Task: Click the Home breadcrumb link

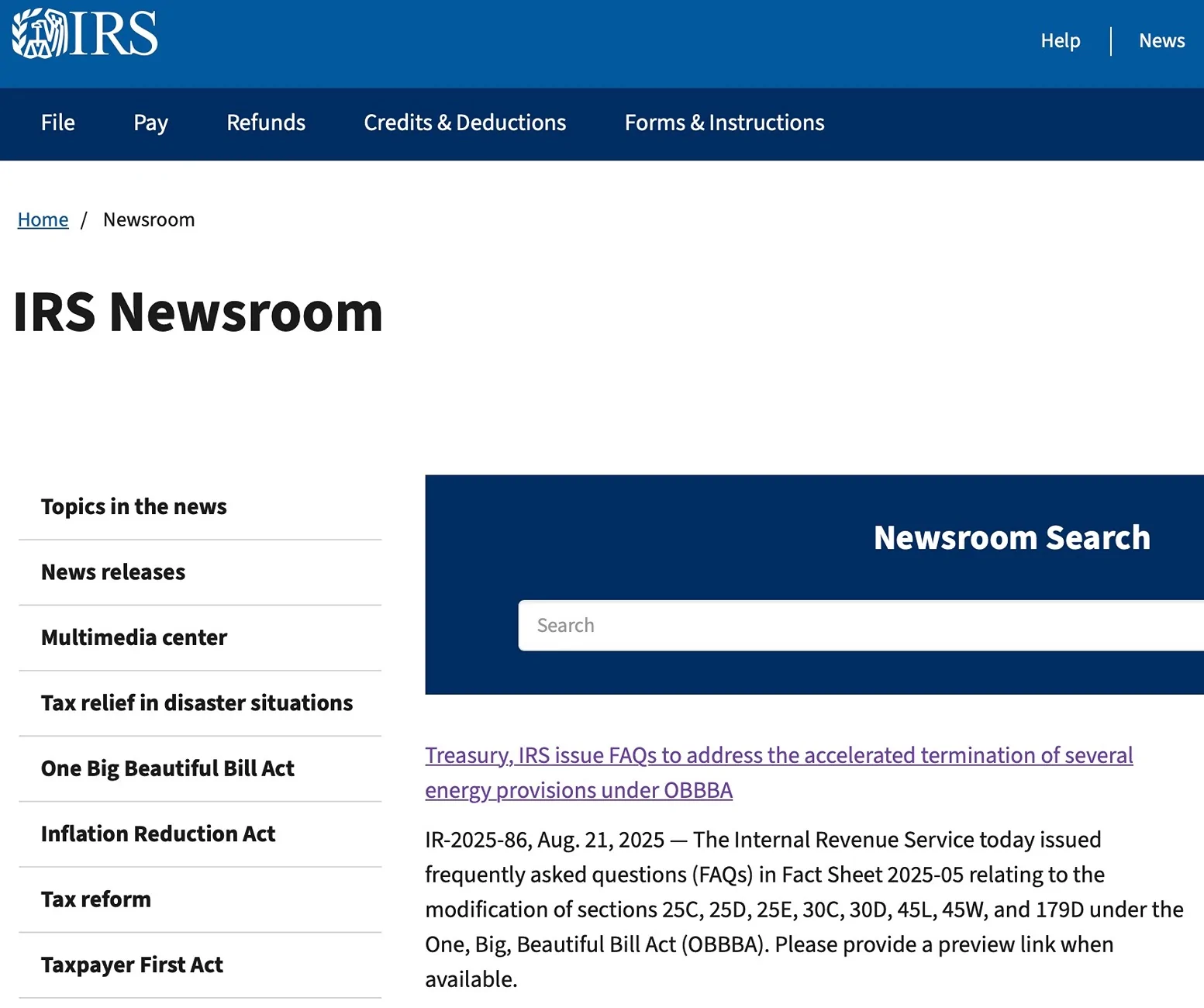Action: point(43,220)
